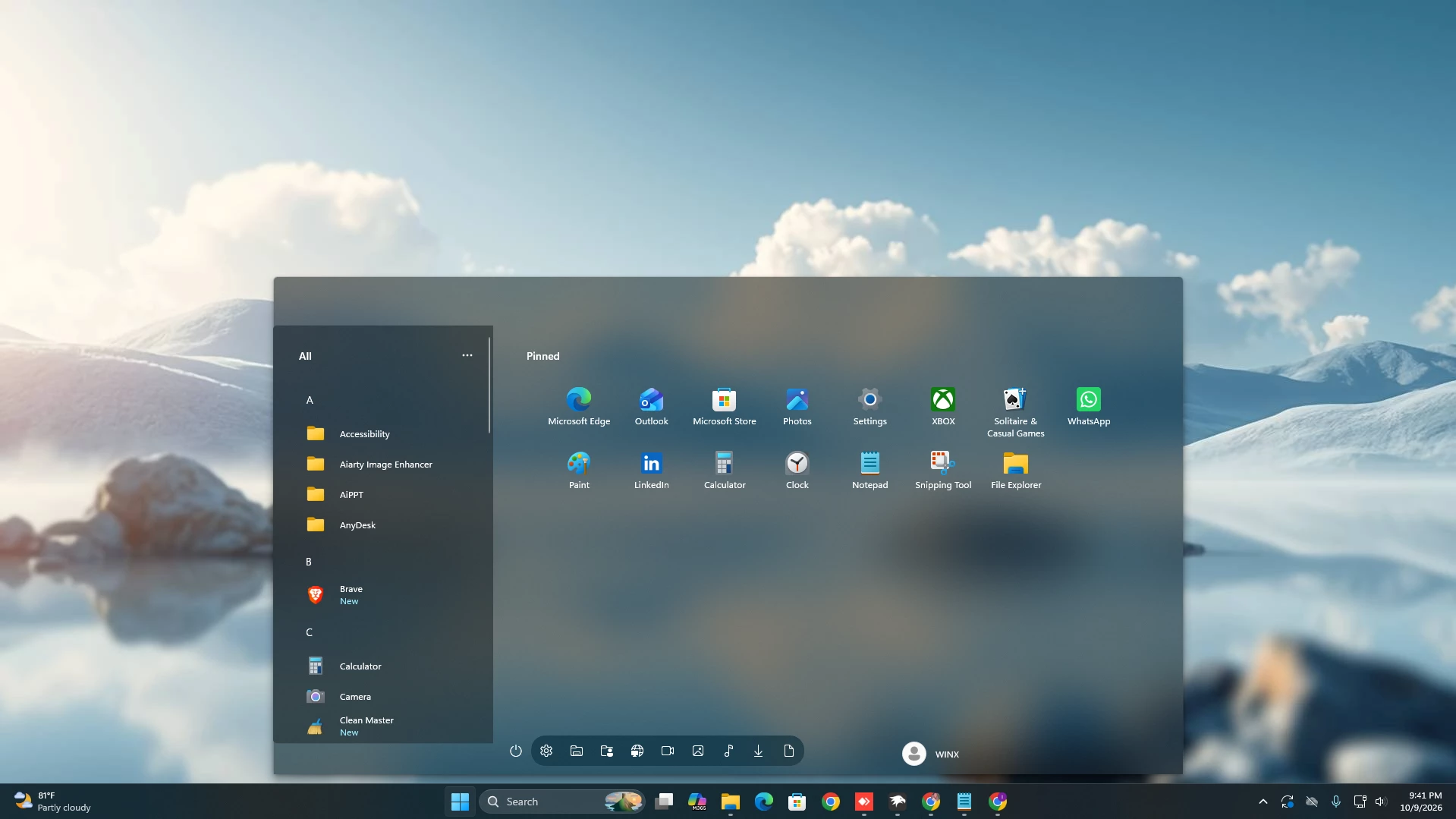
Task: Open the Photos app
Action: point(797,407)
